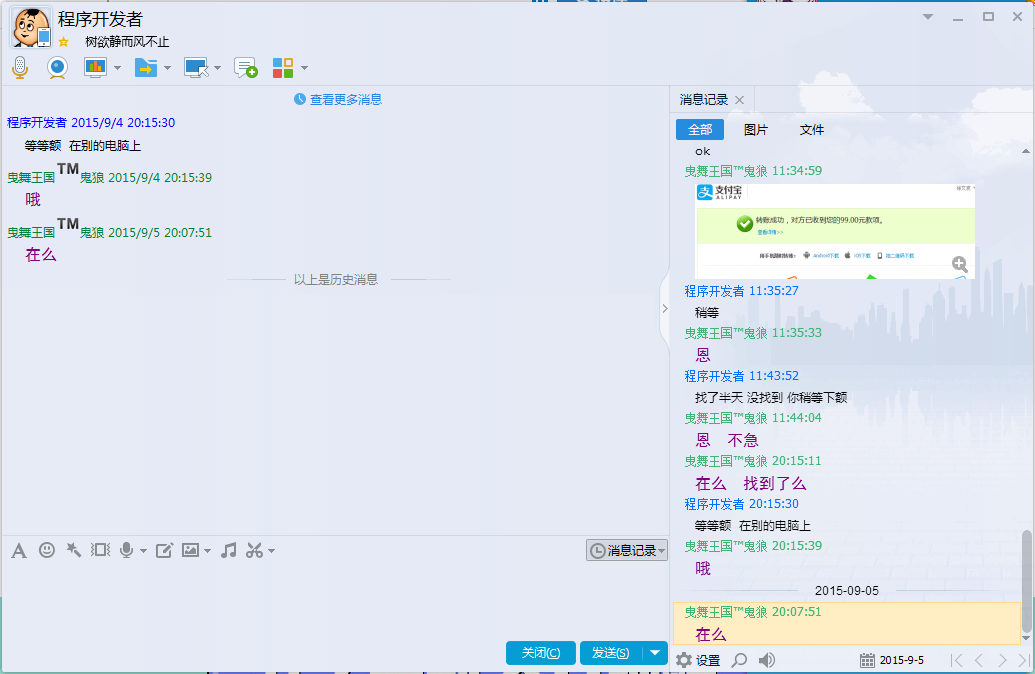Click scrollbar up arrow in history panel
Screen dimensions: 1035x674
(1026, 151)
